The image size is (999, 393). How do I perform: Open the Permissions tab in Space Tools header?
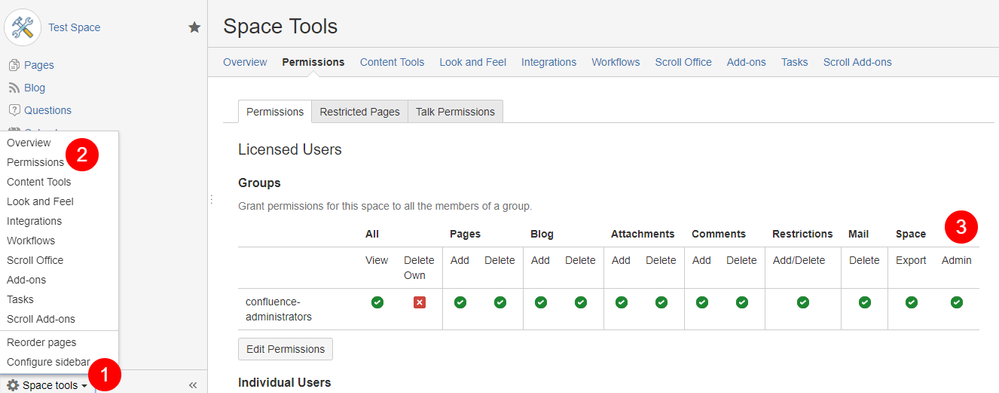coord(313,62)
